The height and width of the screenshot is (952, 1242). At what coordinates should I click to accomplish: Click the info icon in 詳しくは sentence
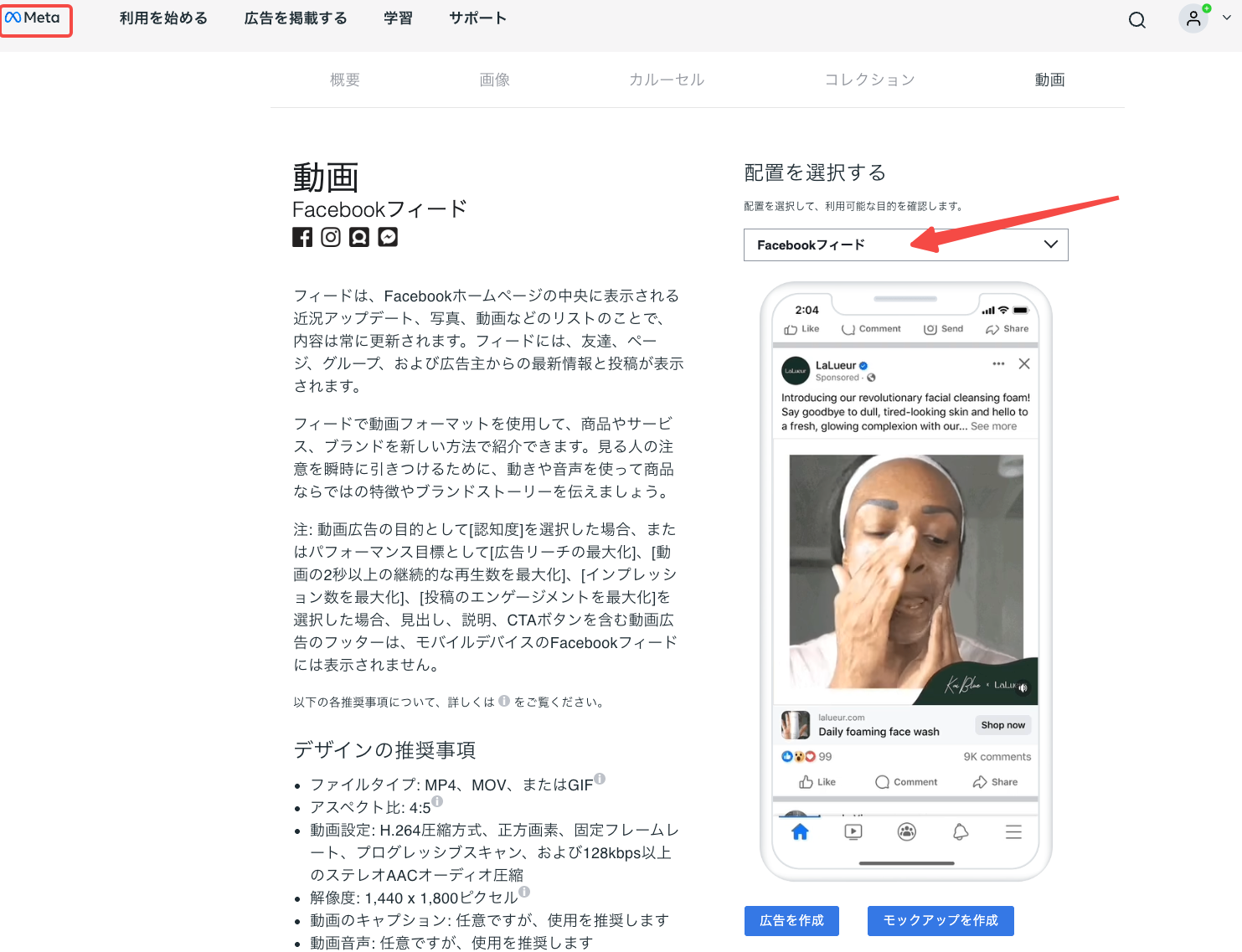(x=504, y=701)
